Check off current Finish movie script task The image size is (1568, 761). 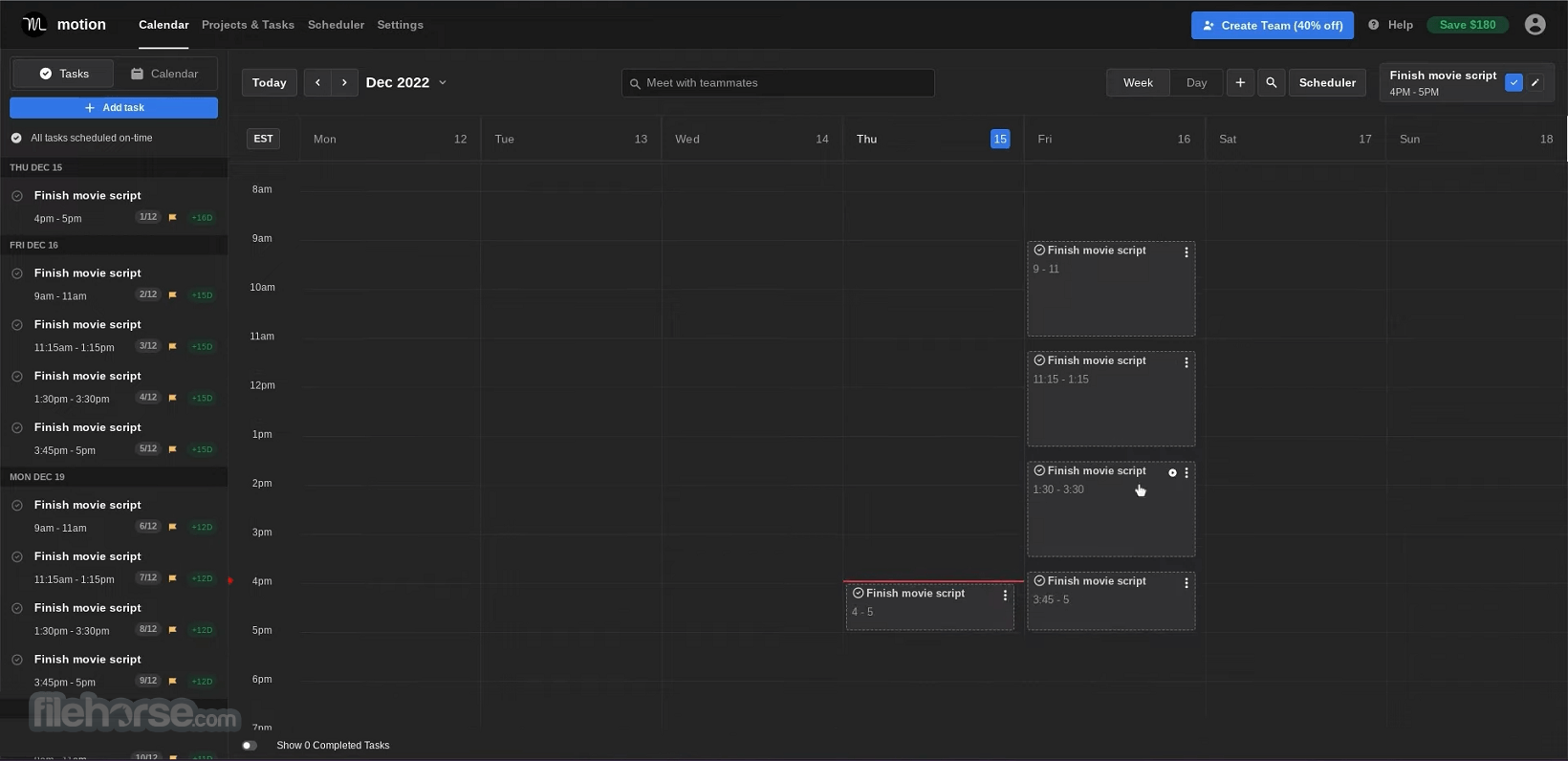pyautogui.click(x=1514, y=83)
